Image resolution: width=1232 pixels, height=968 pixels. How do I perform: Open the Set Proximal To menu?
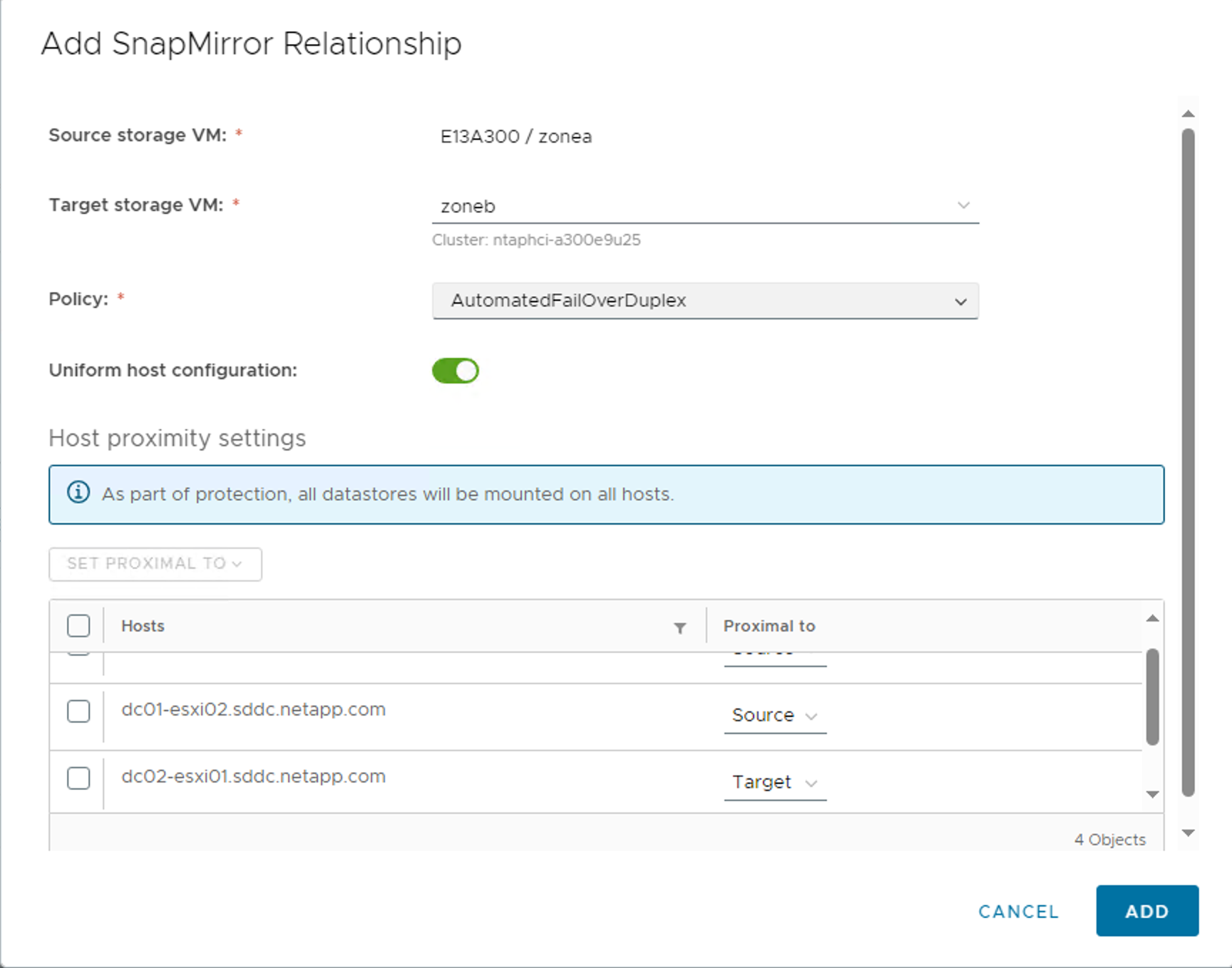(x=155, y=564)
